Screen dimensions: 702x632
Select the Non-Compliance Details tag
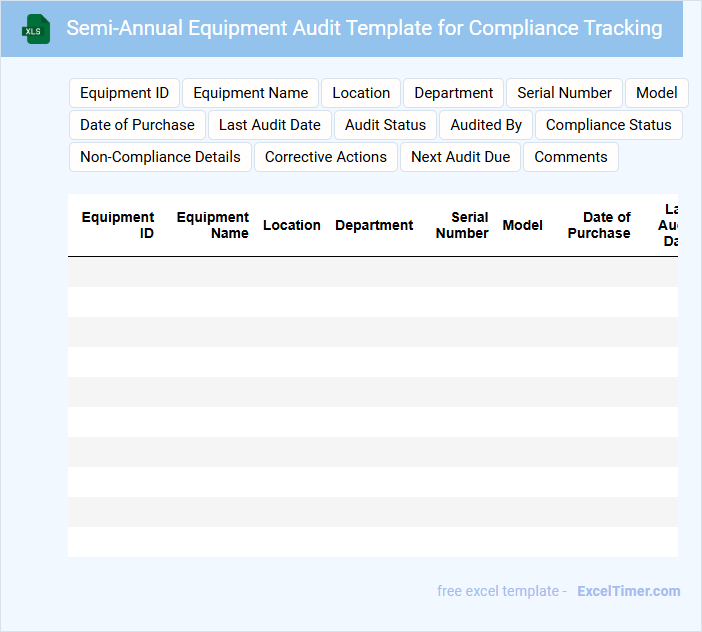pos(160,157)
